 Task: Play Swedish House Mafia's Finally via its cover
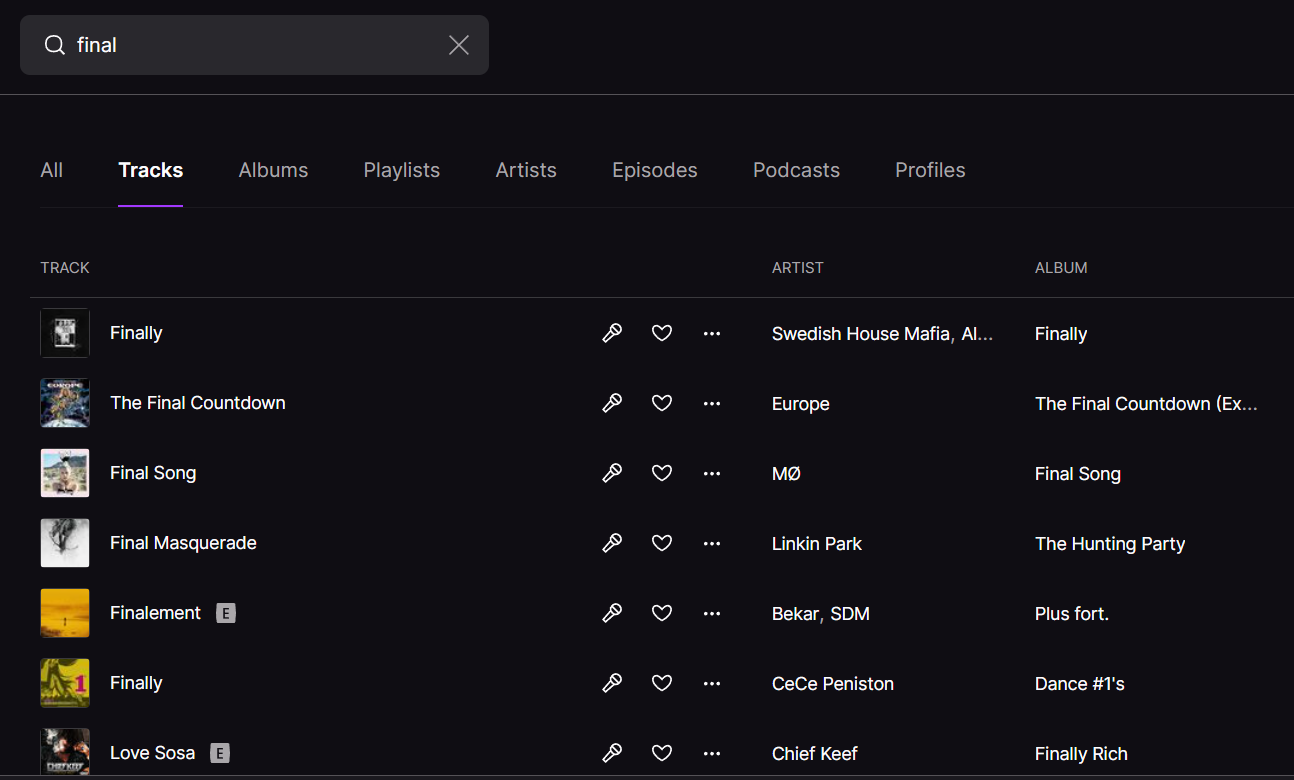point(65,333)
